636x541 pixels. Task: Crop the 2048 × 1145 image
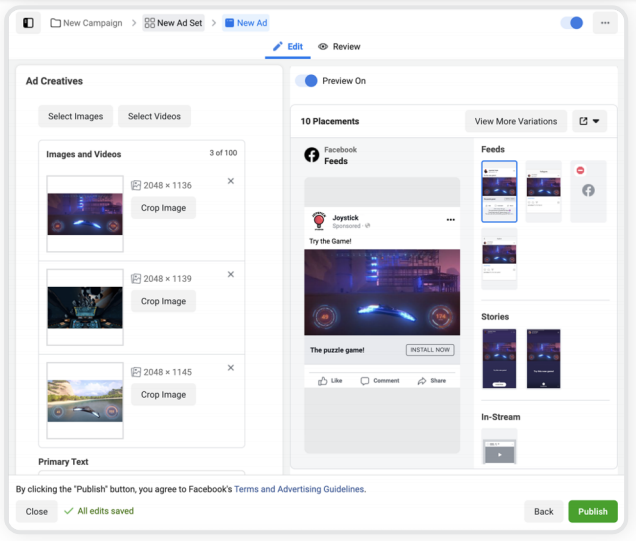tap(163, 395)
